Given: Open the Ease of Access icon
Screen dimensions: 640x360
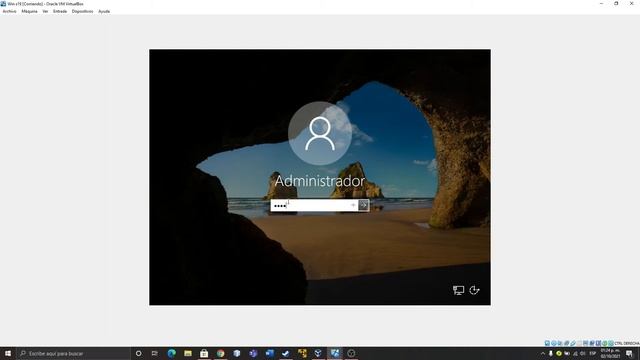Looking at the screenshot, I should click(474, 290).
